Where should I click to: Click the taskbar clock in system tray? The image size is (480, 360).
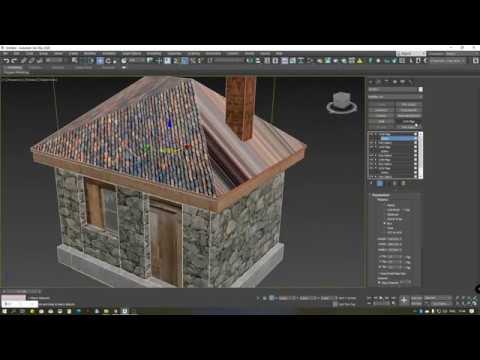[x=462, y=311]
